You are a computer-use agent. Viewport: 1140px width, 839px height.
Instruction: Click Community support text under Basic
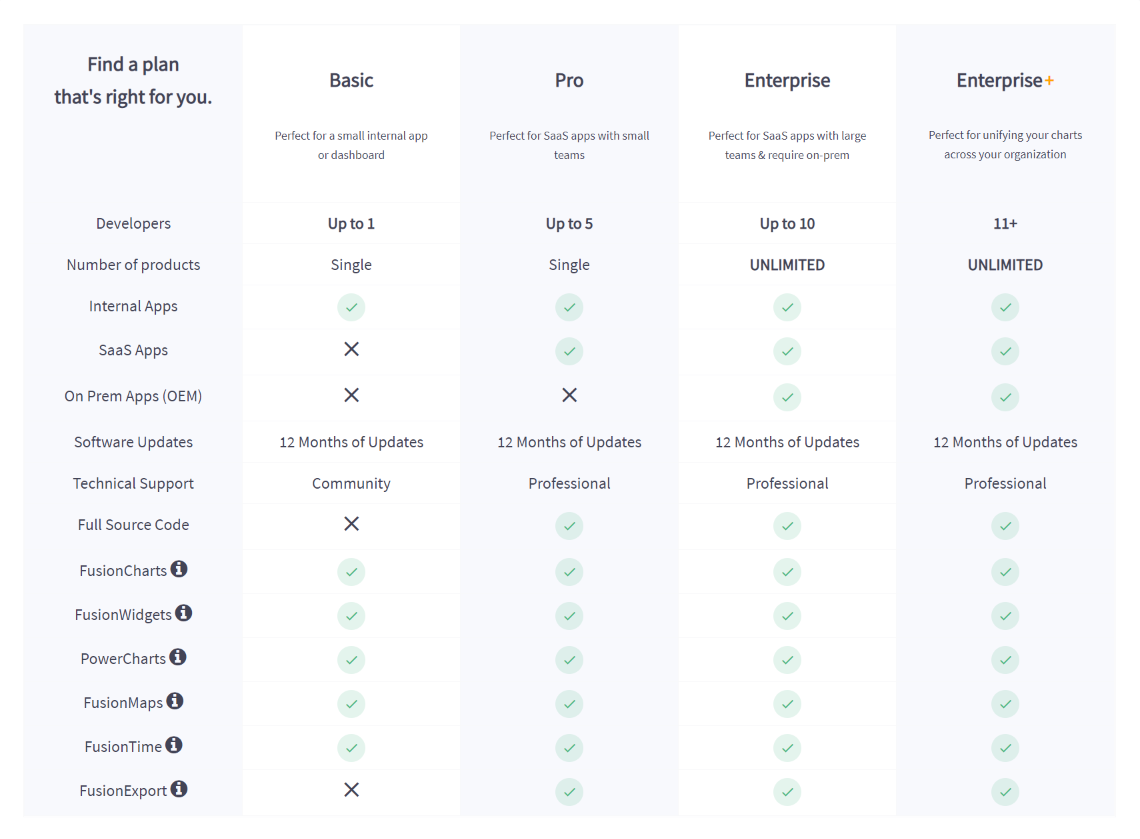(x=351, y=483)
